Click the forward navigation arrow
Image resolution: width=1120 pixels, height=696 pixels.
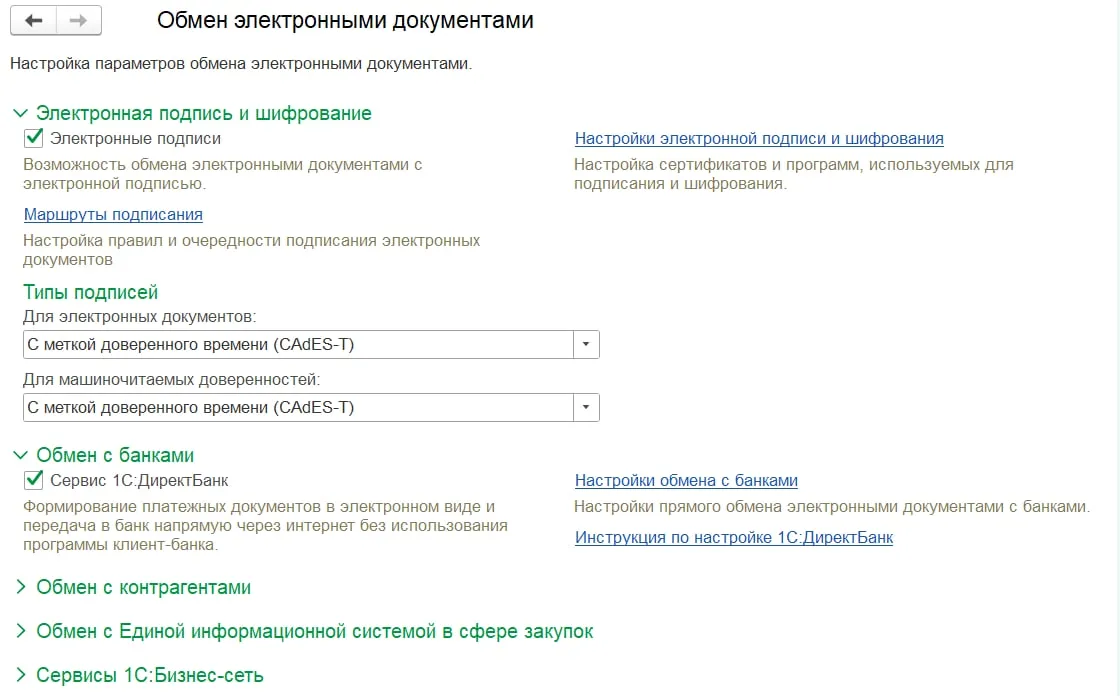tap(78, 21)
